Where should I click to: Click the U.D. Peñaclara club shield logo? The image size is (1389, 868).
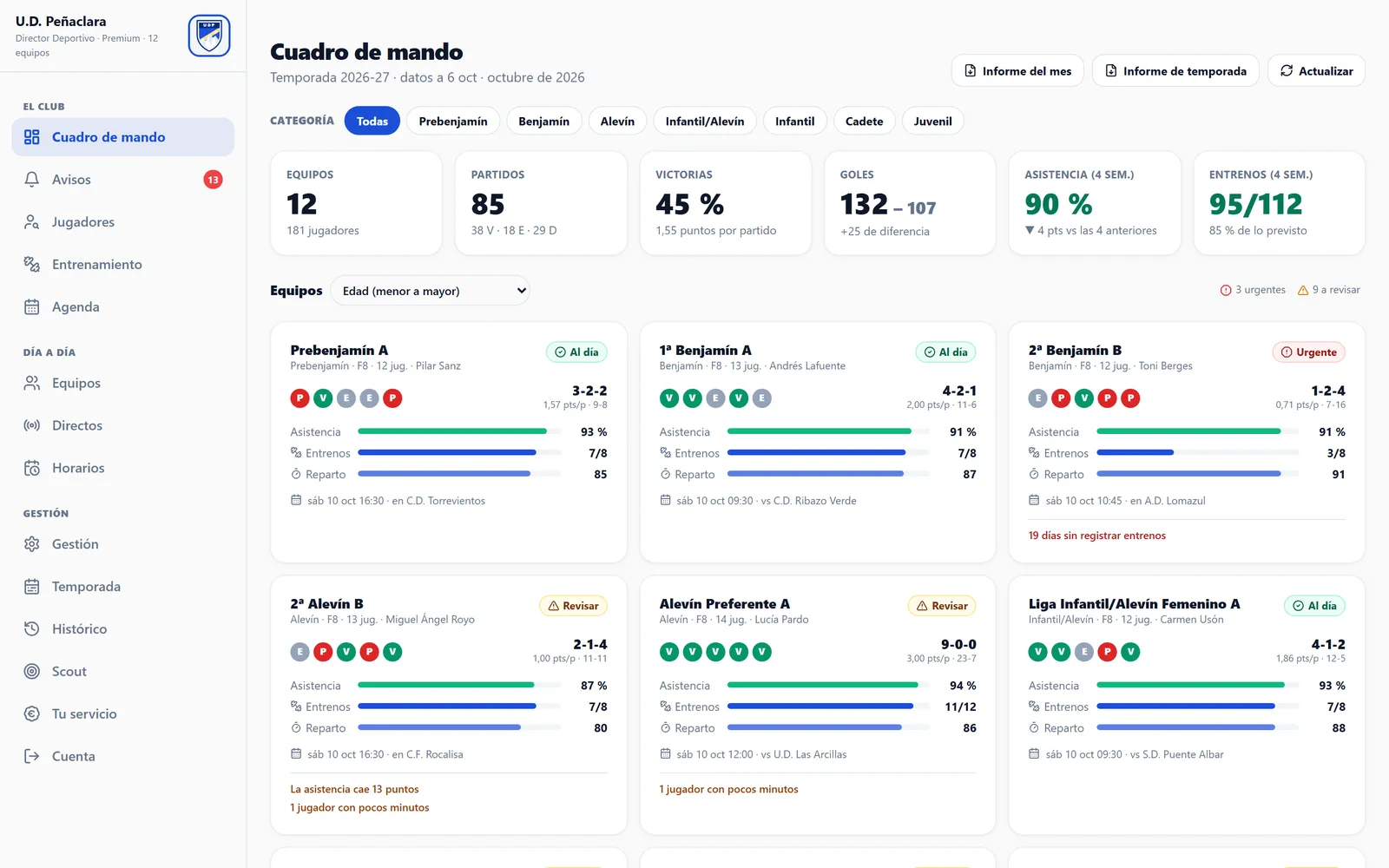tap(209, 36)
